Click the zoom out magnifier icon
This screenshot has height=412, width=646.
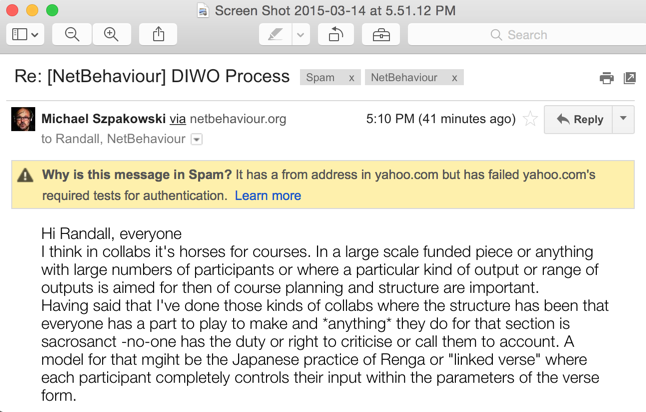(72, 34)
